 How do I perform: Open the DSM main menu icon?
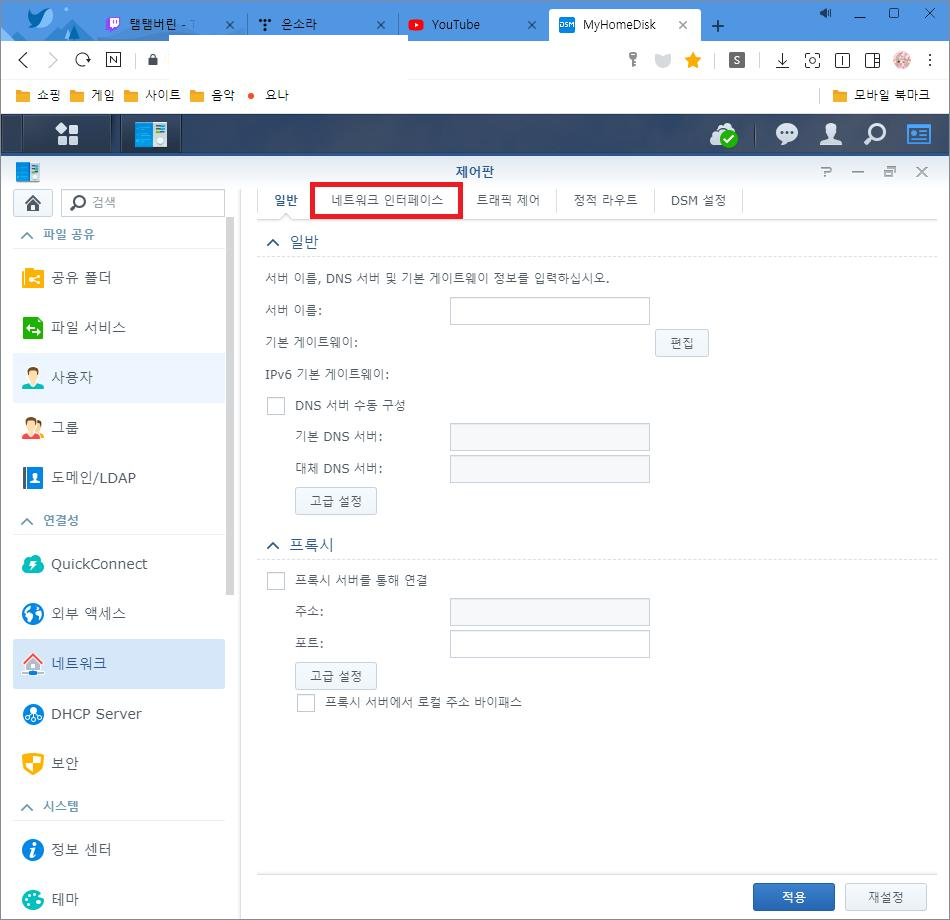click(66, 134)
